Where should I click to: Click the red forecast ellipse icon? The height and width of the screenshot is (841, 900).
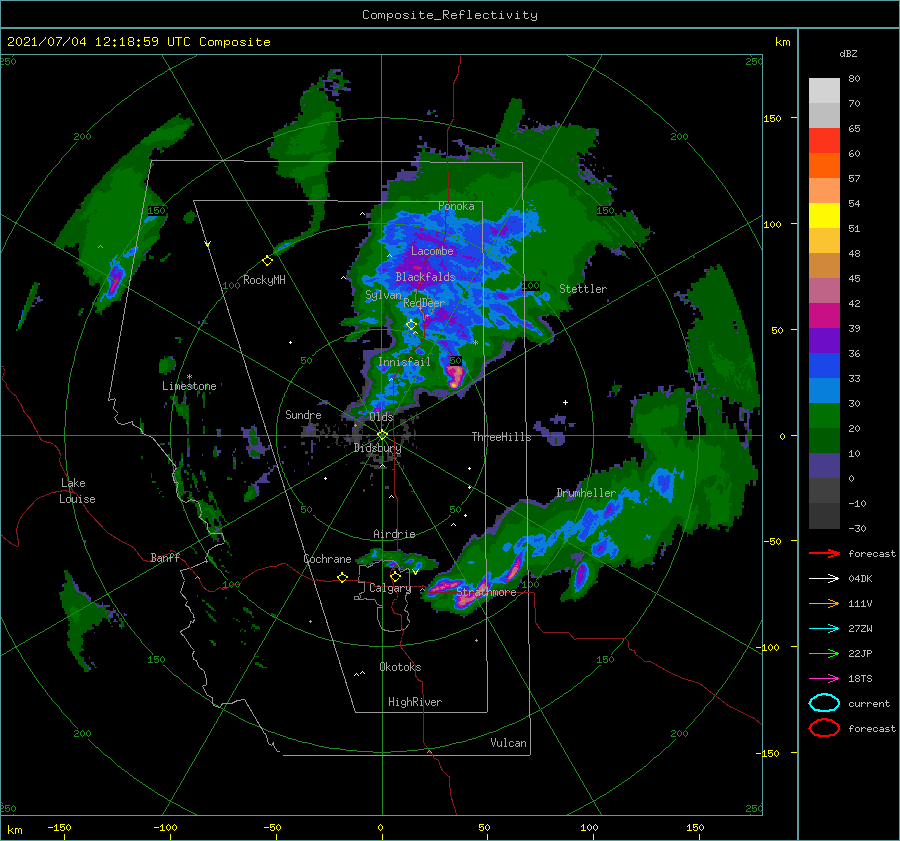[824, 728]
